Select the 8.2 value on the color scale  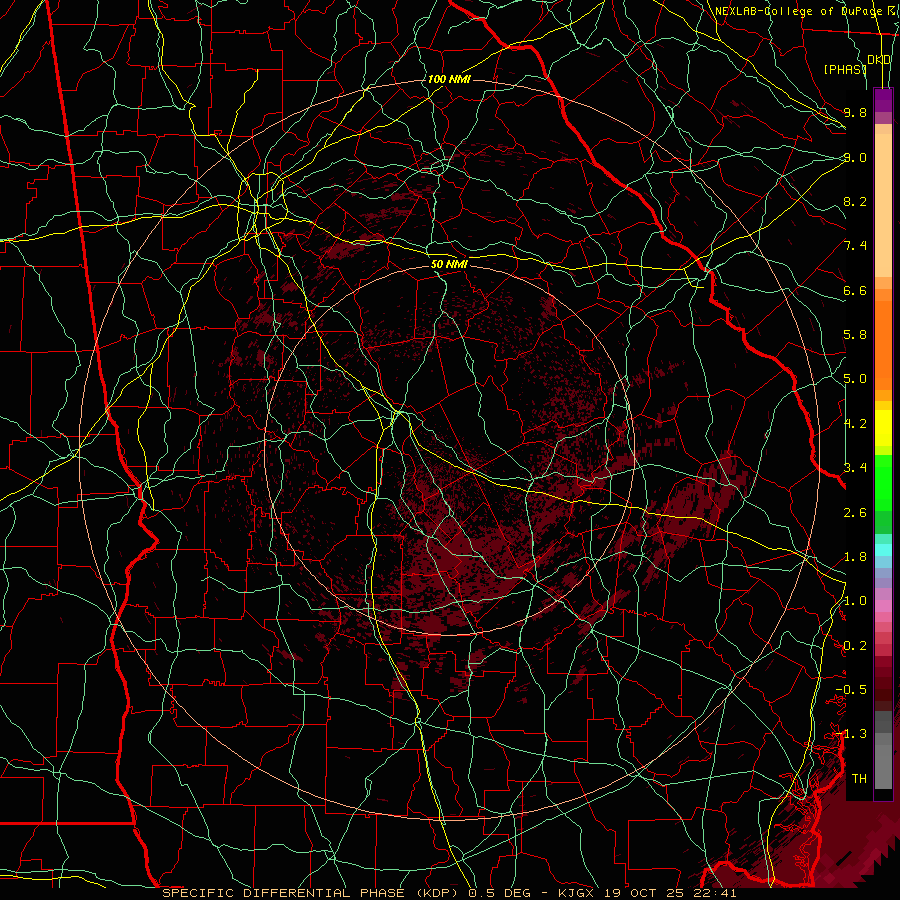[855, 201]
